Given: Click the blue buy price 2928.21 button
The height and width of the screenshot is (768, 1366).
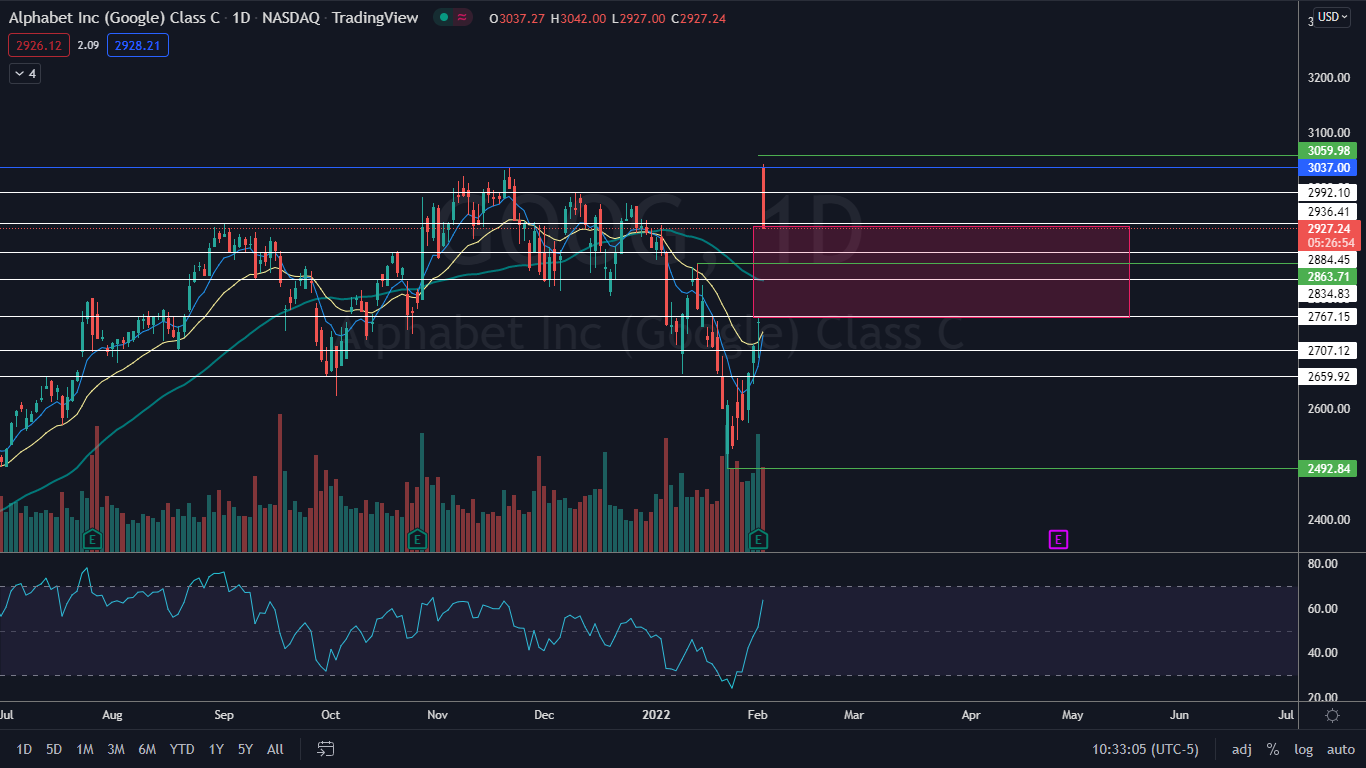Looking at the screenshot, I should pos(138,45).
